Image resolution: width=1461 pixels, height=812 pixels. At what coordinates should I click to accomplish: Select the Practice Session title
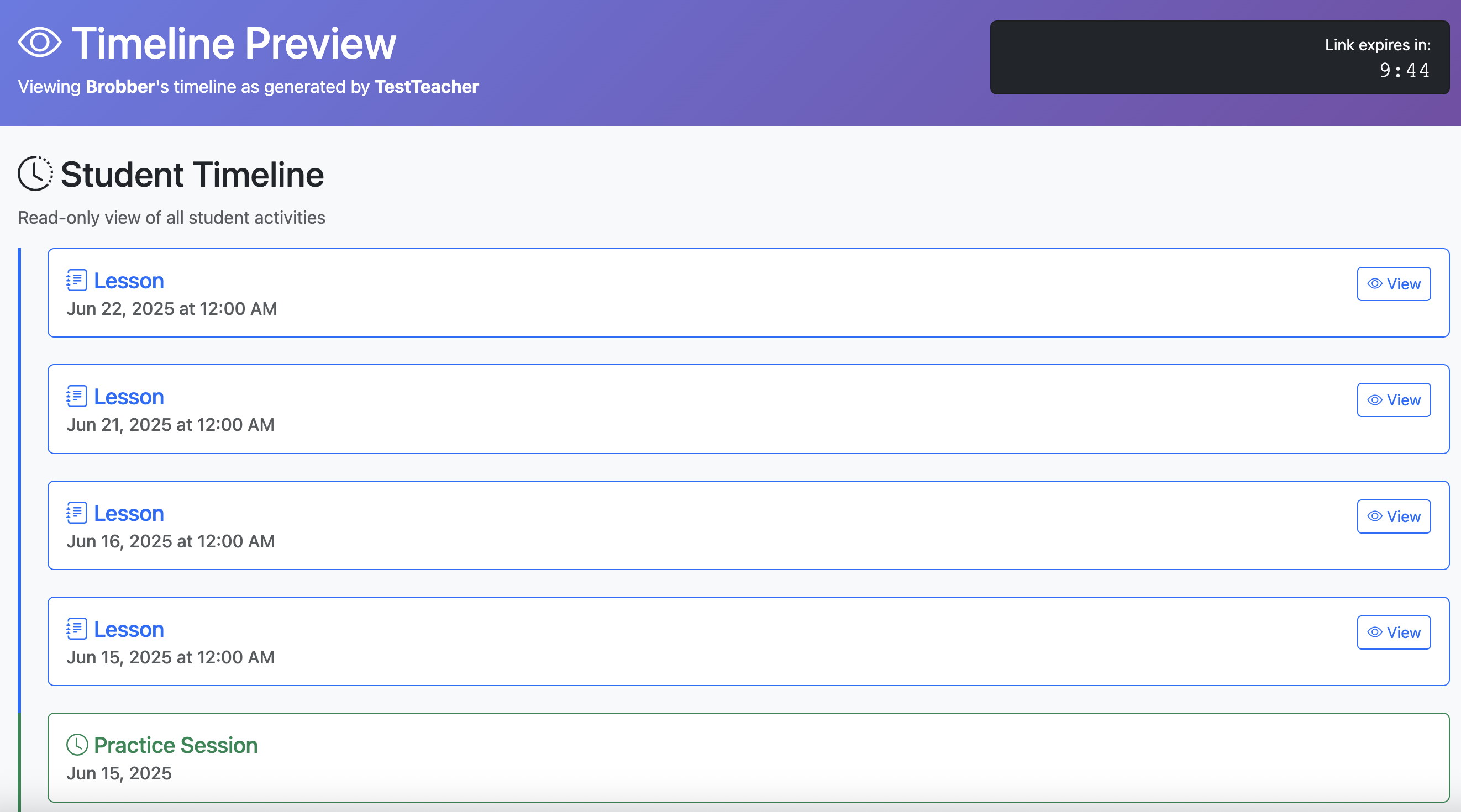(176, 746)
